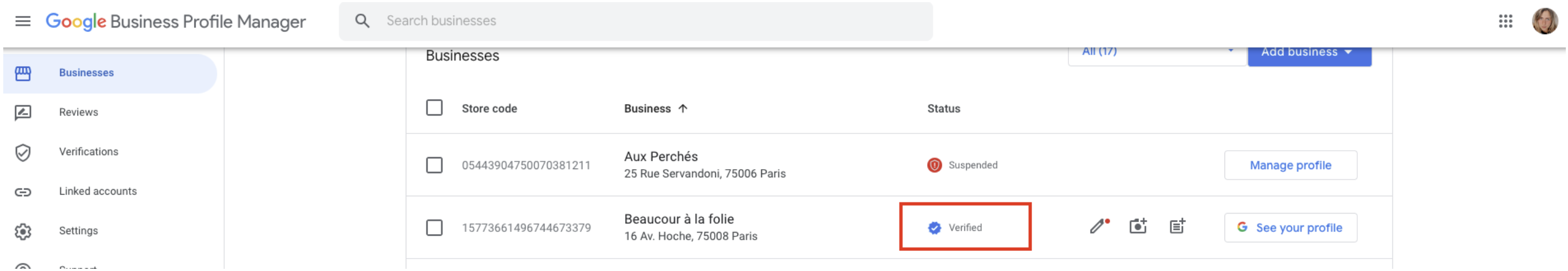The width and height of the screenshot is (1568, 271).
Task: Open Verifications in the sidebar
Action: tap(88, 152)
